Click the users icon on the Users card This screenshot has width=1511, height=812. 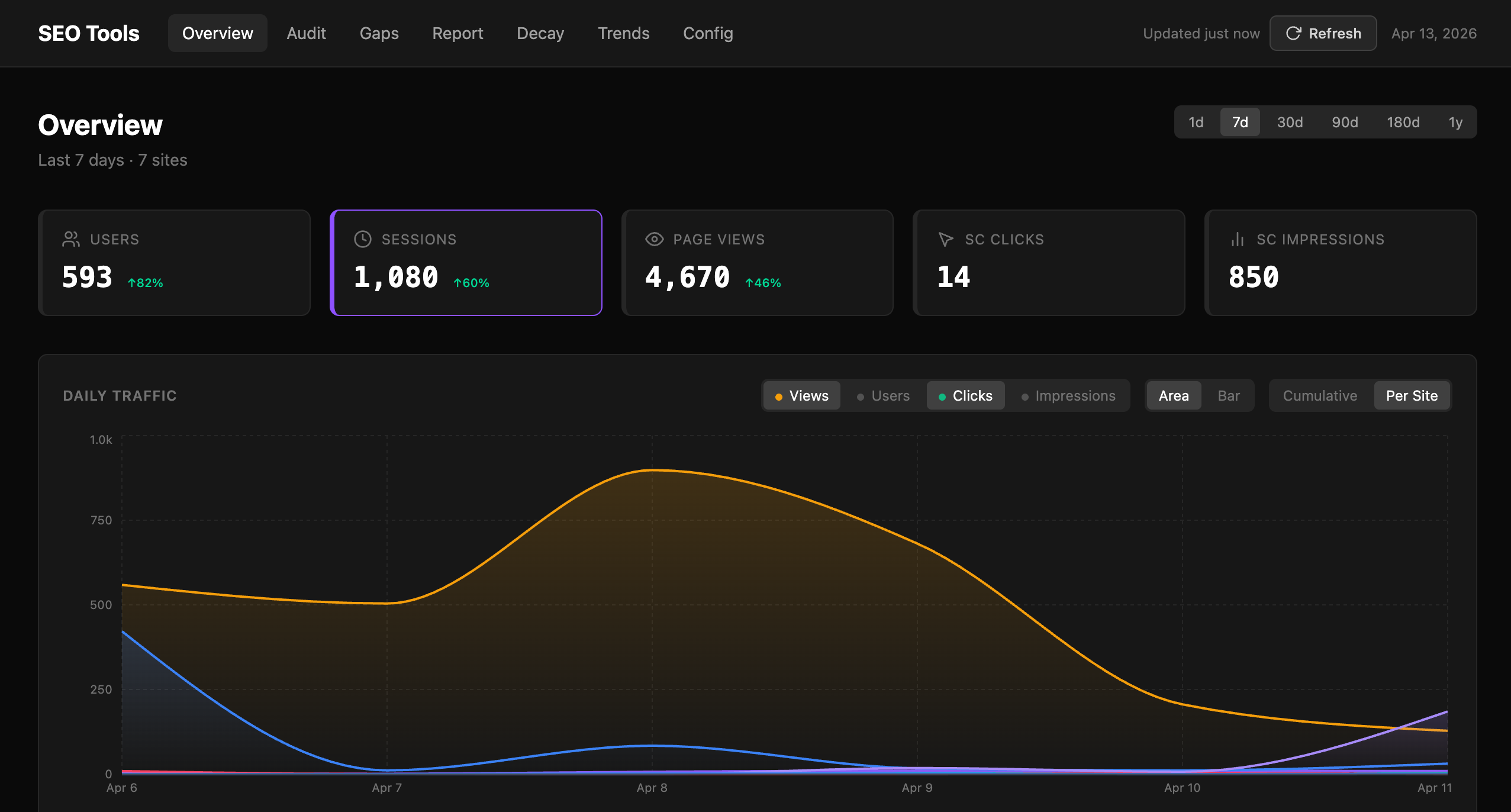(72, 239)
